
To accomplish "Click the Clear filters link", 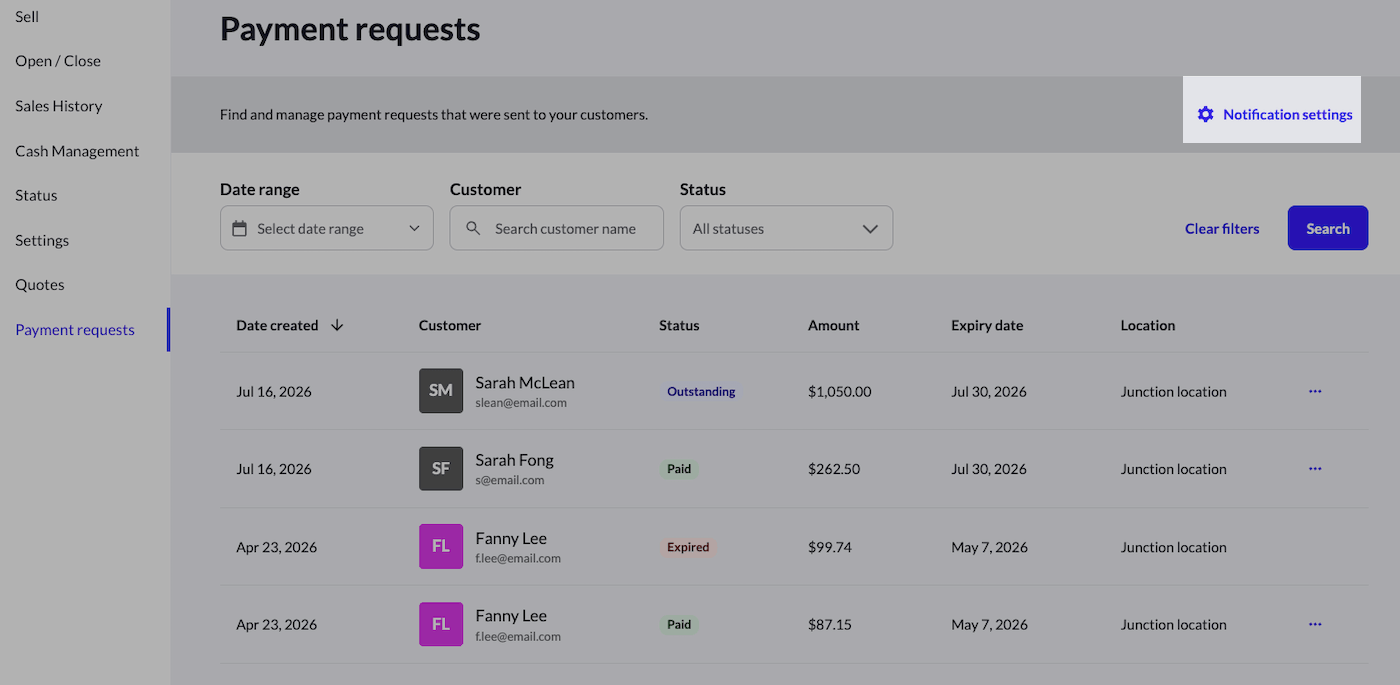I will 1222,229.
